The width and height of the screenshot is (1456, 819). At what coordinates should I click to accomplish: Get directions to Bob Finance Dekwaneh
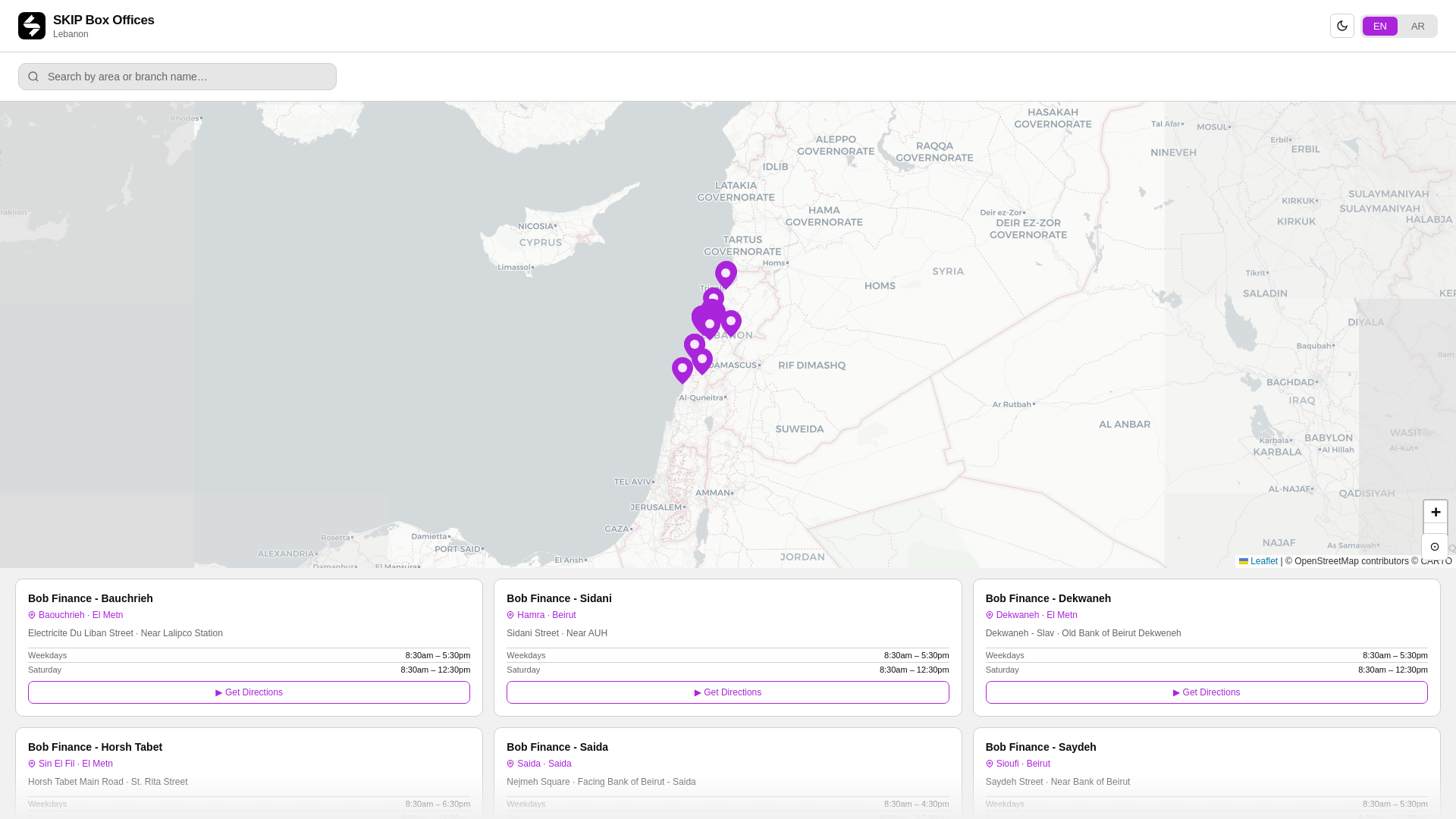(x=1207, y=692)
